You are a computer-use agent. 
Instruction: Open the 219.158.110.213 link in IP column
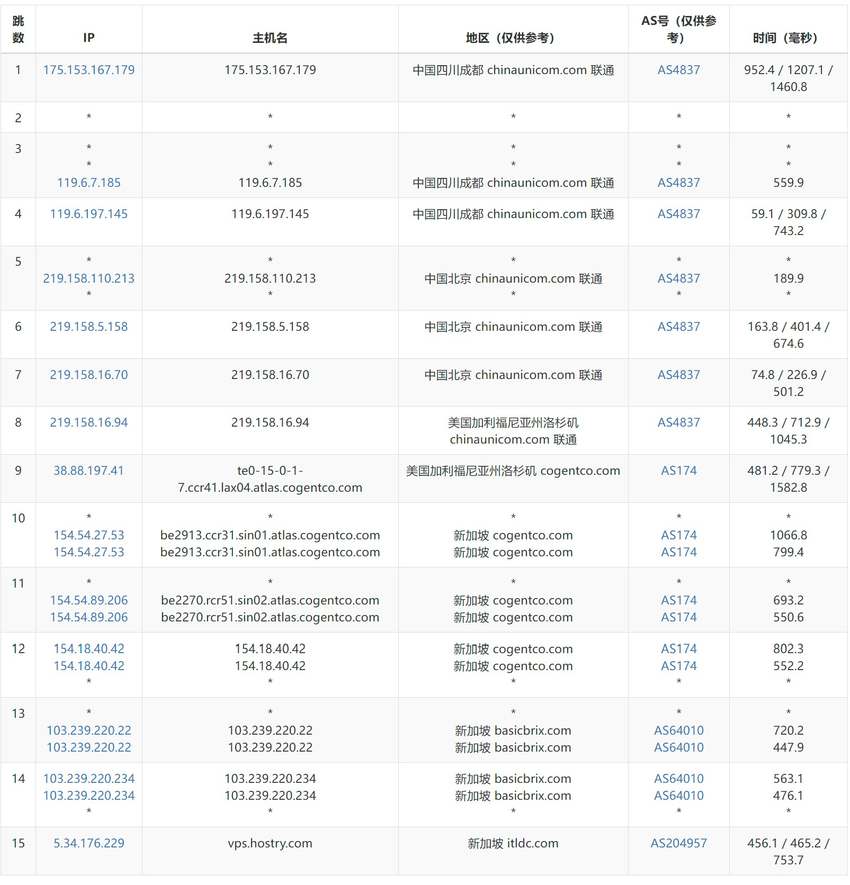[x=89, y=278]
